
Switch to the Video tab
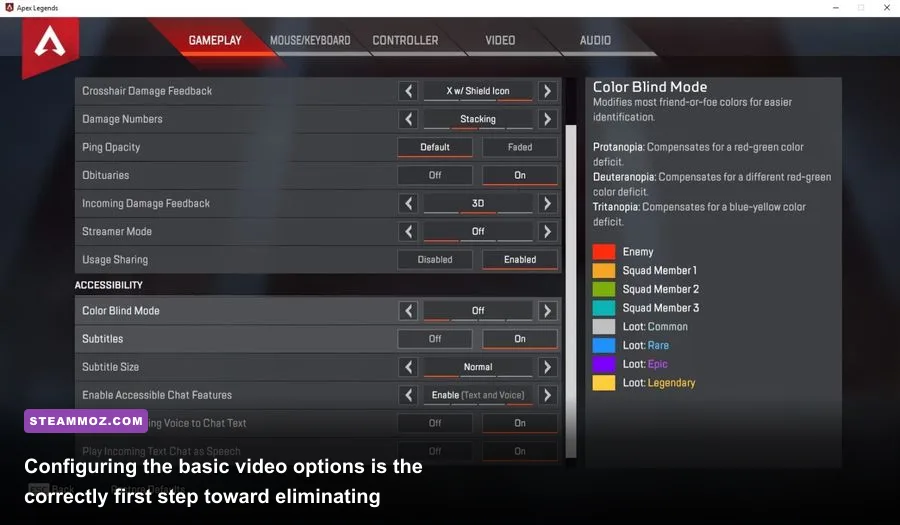[x=500, y=40]
